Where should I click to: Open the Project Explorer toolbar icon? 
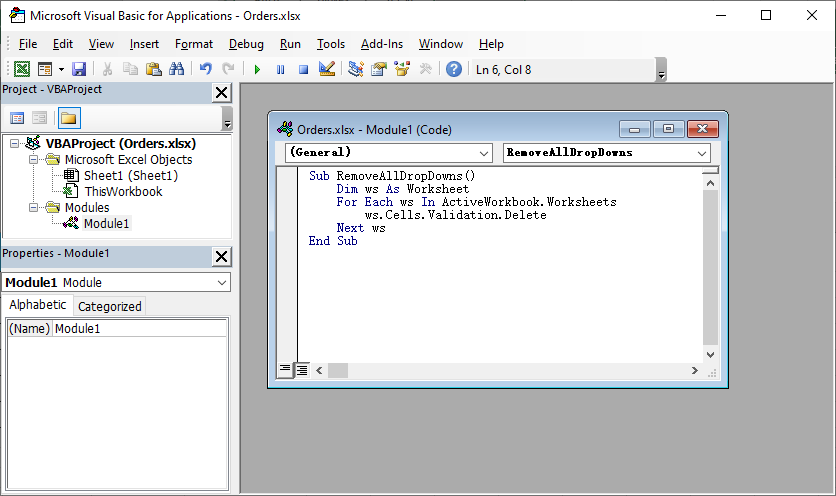point(356,69)
